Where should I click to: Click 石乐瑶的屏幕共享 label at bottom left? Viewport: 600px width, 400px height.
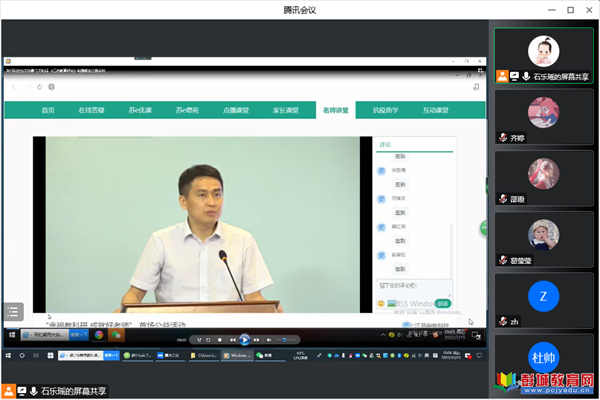pyautogui.click(x=73, y=391)
